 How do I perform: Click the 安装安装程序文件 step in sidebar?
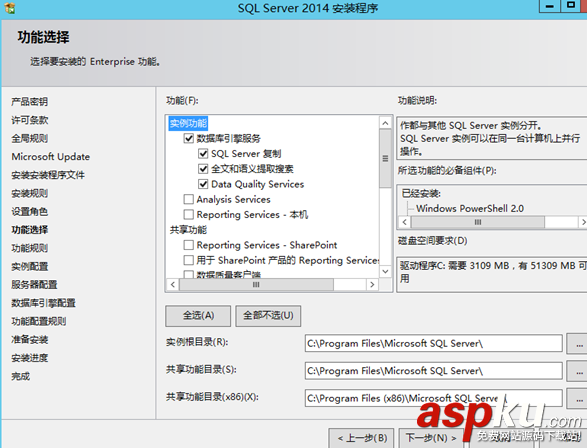[x=48, y=175]
